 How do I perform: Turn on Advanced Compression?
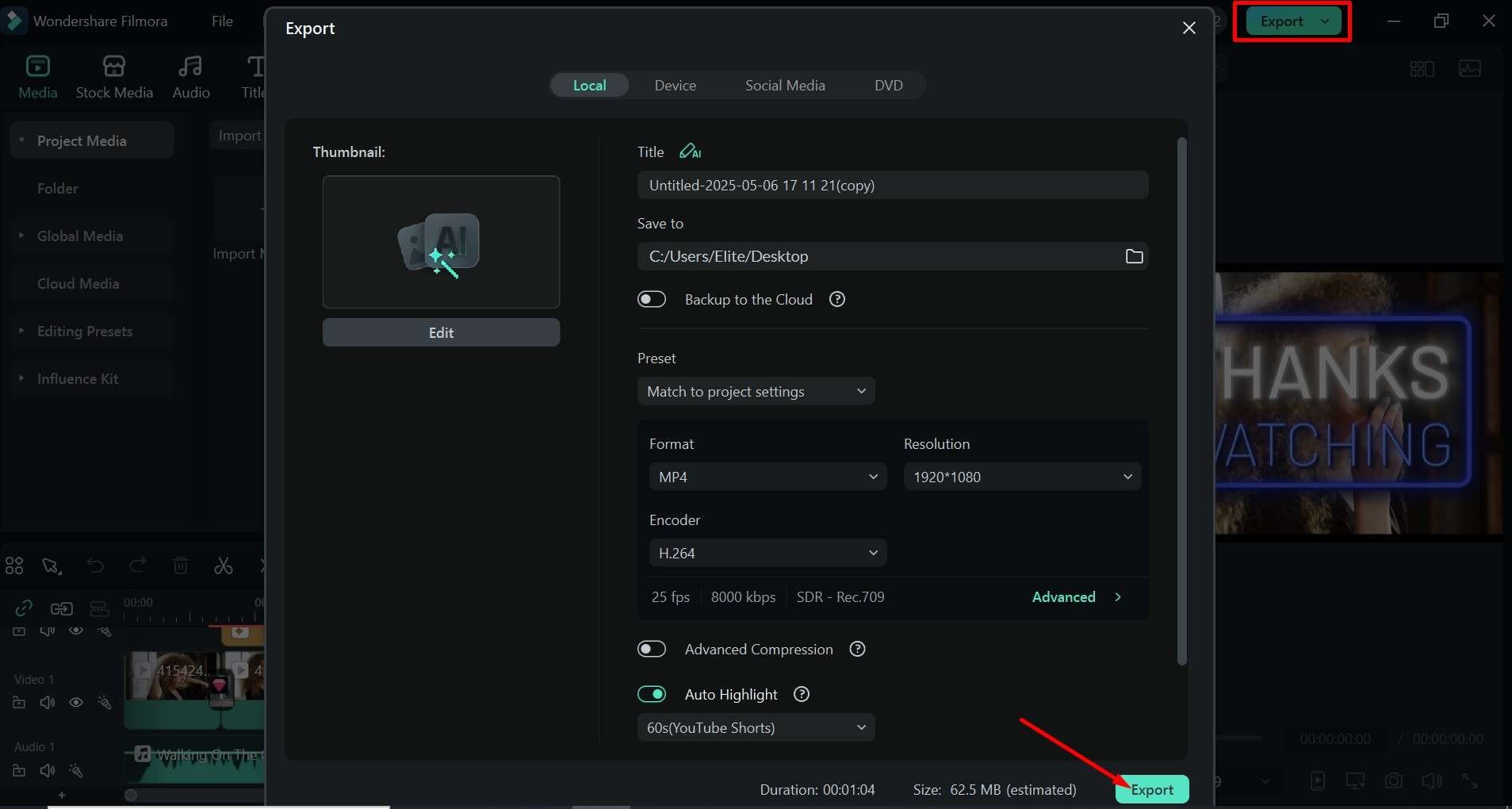click(652, 649)
